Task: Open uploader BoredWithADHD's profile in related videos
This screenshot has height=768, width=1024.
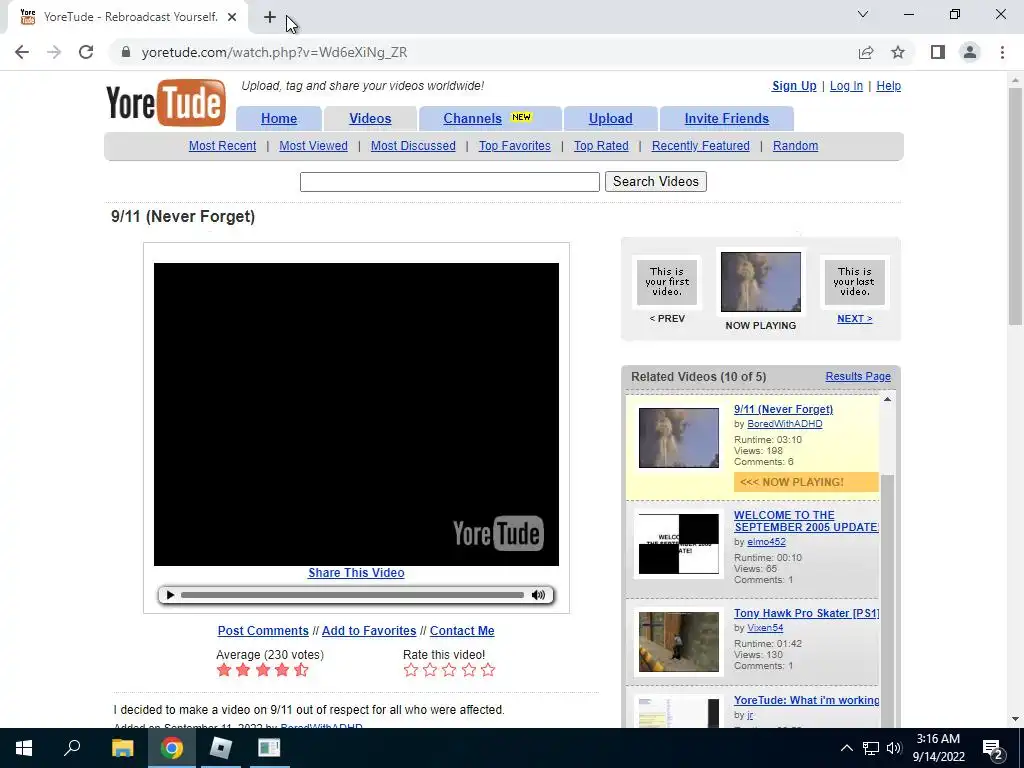Action: [x=785, y=424]
